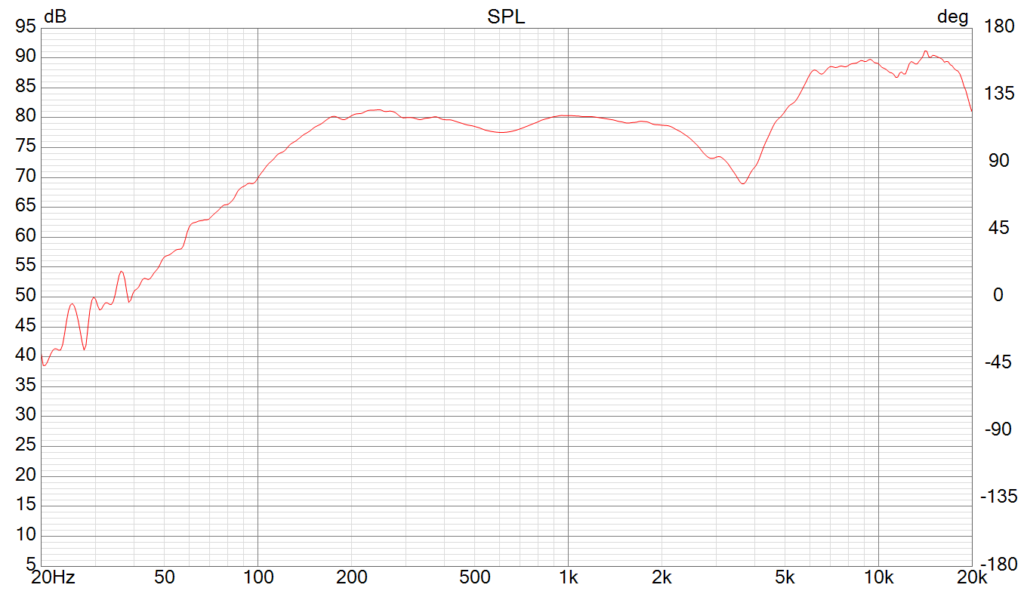
Task: Click the 100 frequency axis label
Action: click(258, 577)
